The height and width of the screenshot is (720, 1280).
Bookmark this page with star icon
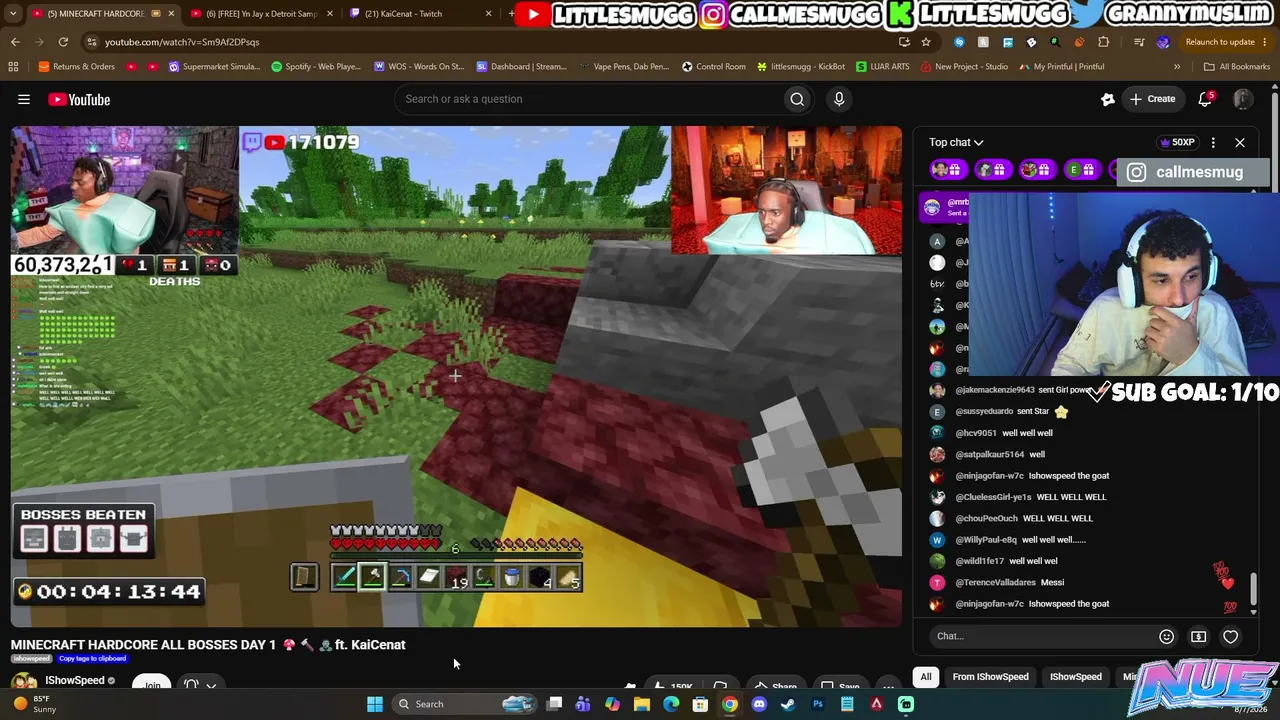click(x=926, y=42)
